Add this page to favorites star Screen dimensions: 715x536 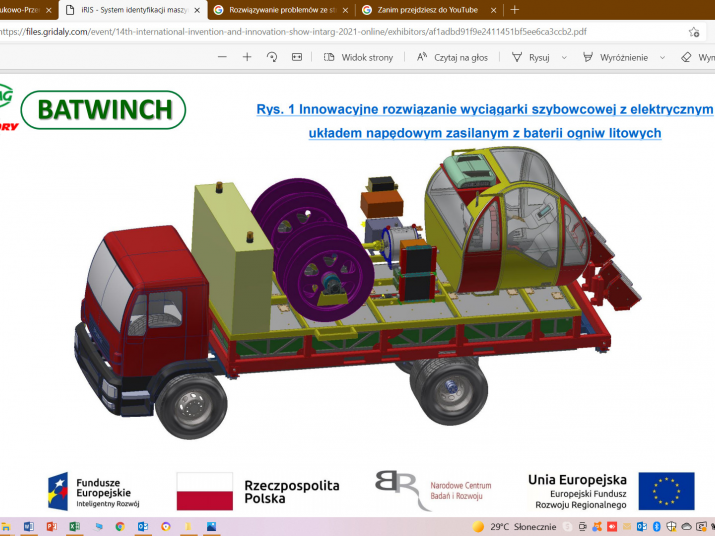(x=694, y=31)
